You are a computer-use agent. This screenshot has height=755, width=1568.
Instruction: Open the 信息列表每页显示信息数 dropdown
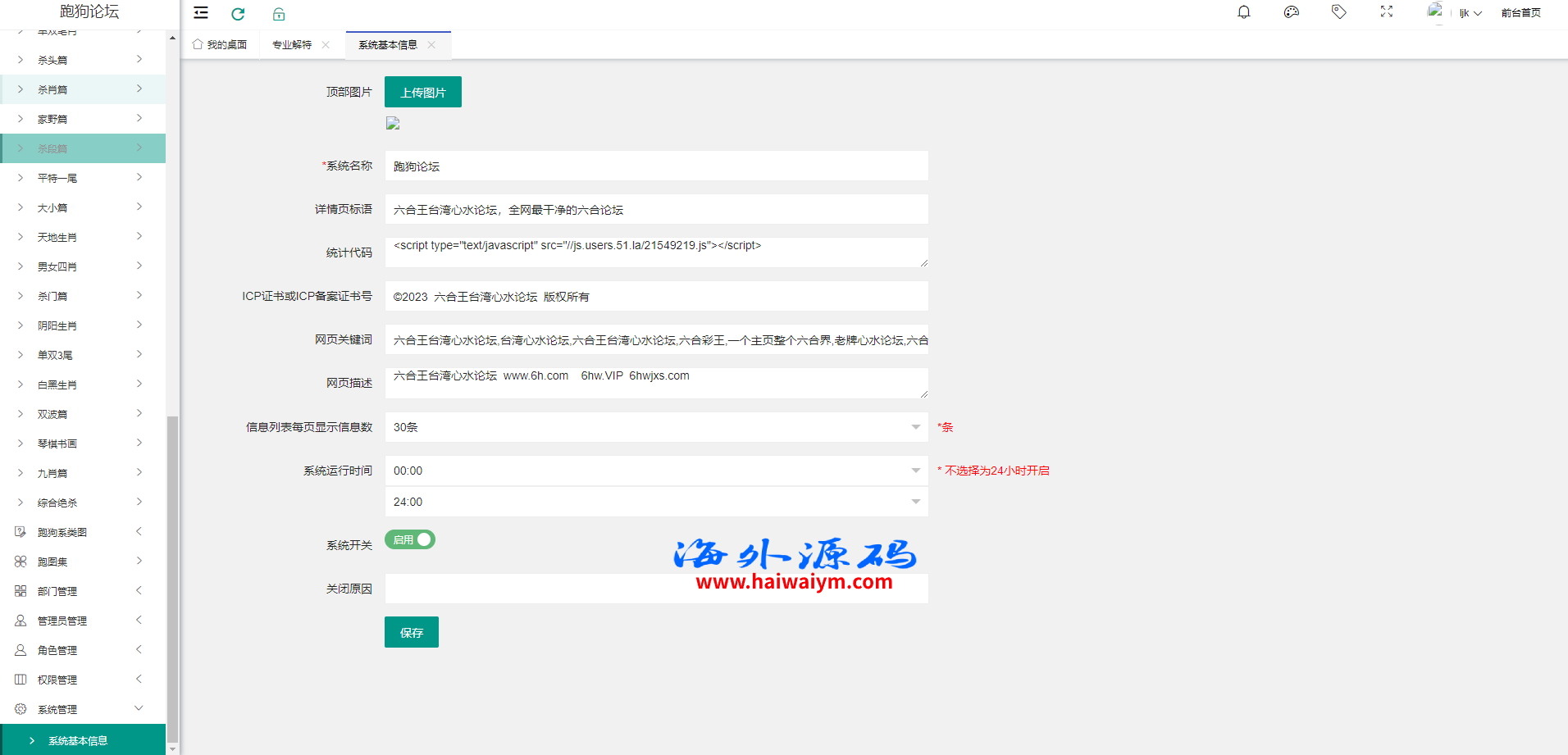click(656, 427)
